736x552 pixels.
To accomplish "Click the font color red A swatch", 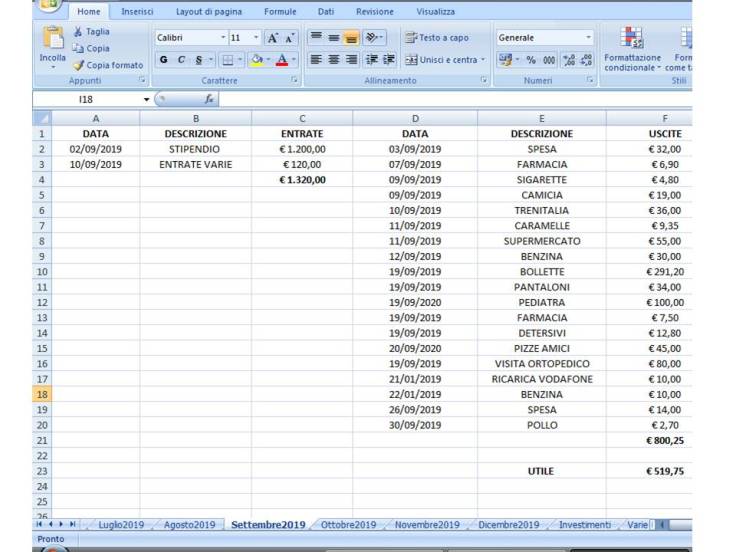I will [281, 60].
